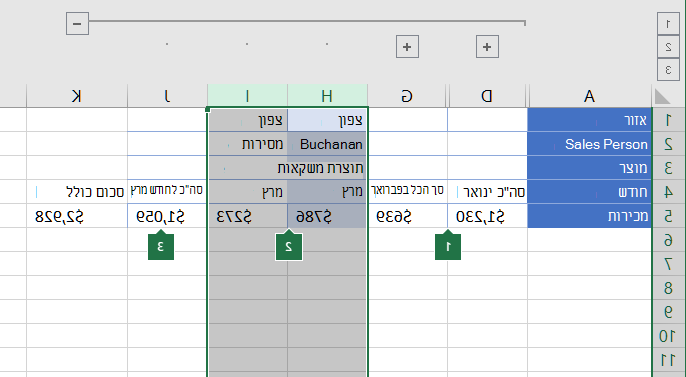Image resolution: width=686 pixels, height=377 pixels.
Task: Select row 2 header
Action: coord(668,144)
